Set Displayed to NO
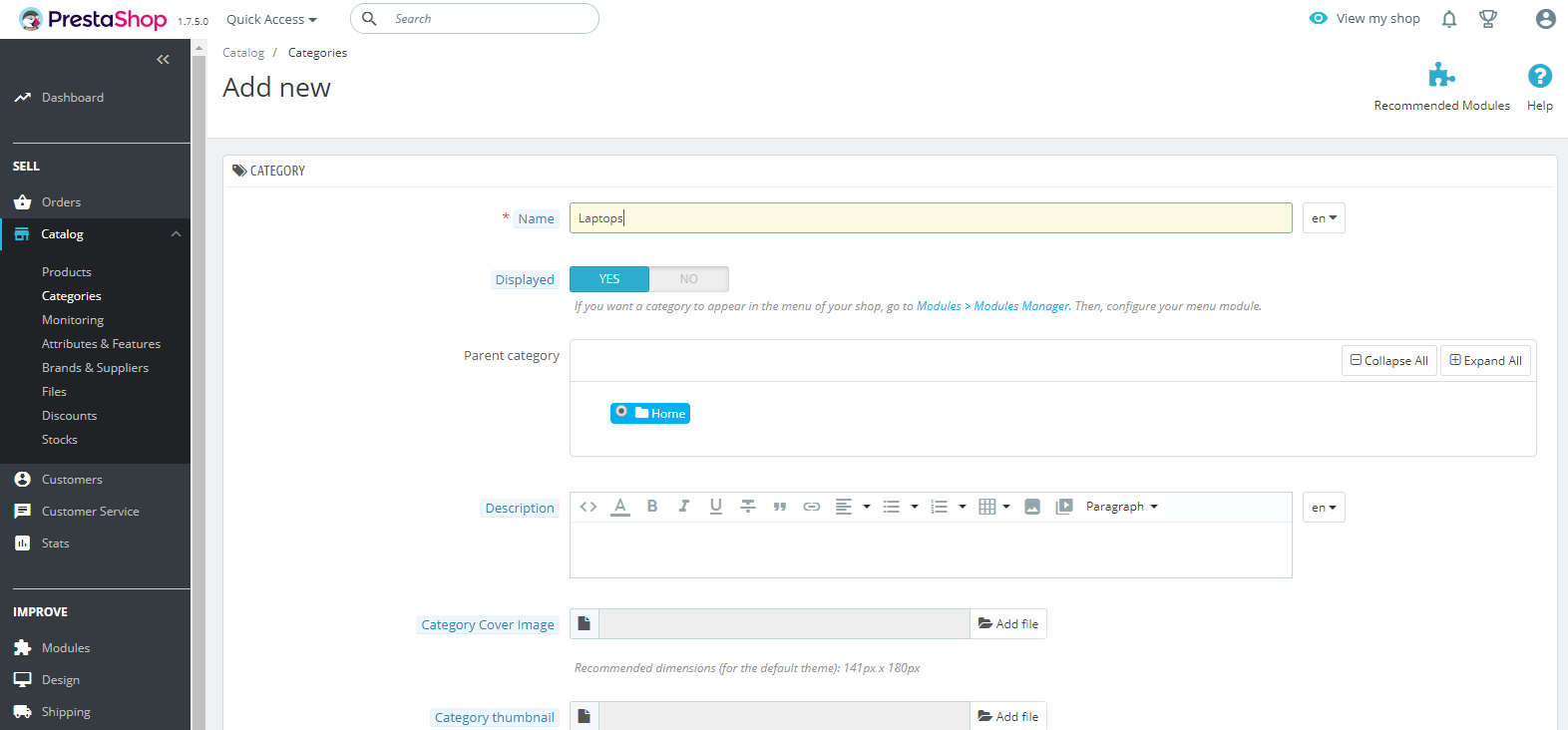The image size is (1568, 730). click(x=689, y=279)
